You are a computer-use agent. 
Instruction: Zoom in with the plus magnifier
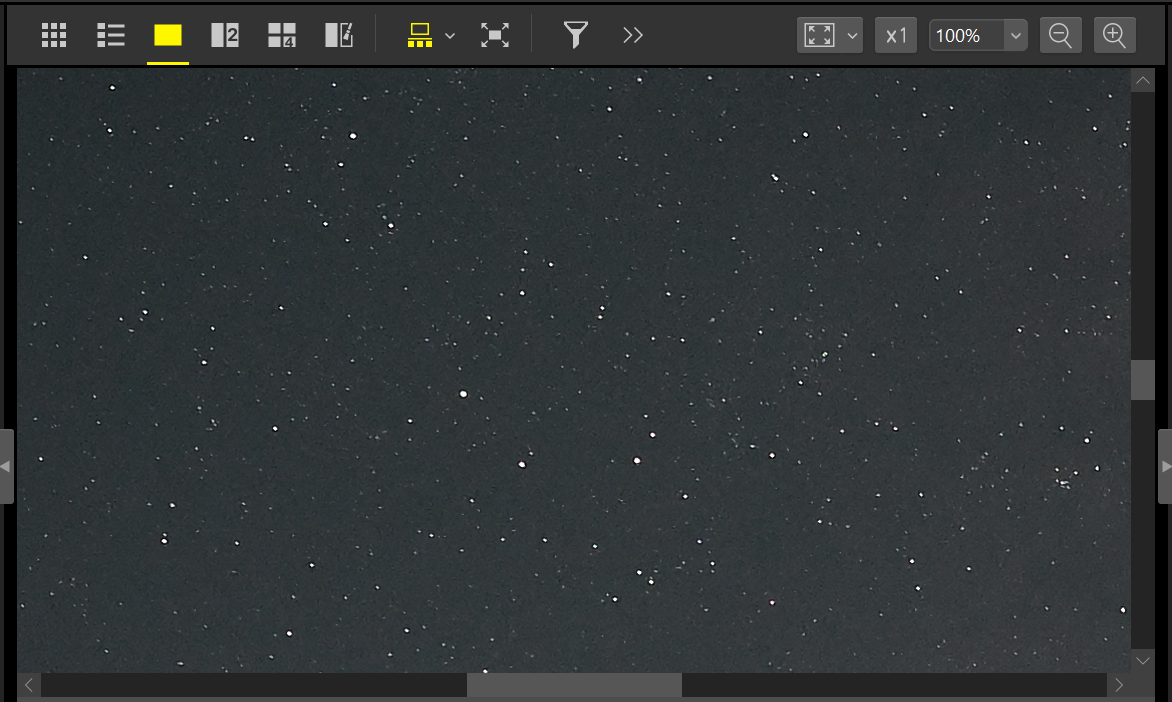(1115, 36)
